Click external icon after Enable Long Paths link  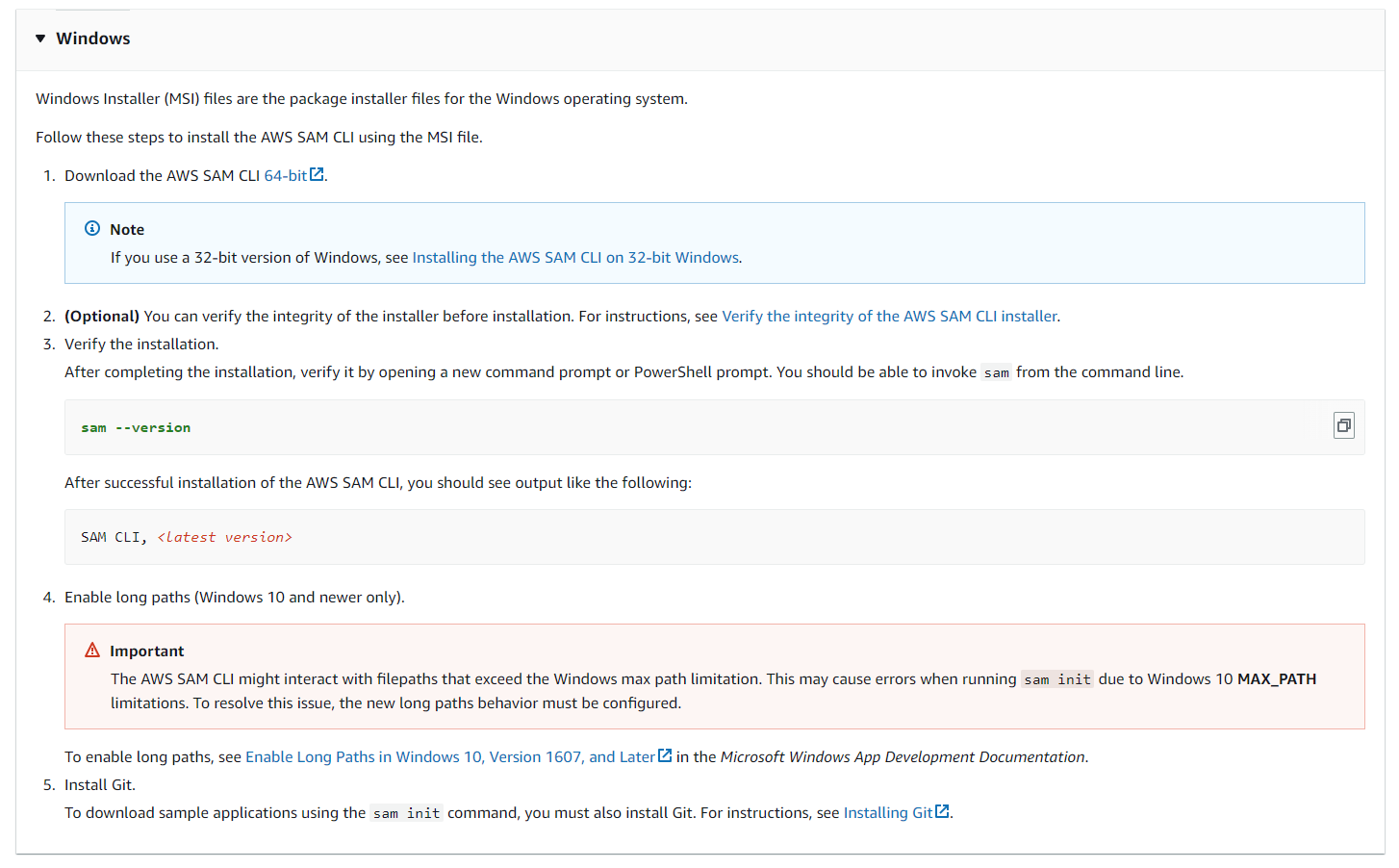tap(665, 756)
